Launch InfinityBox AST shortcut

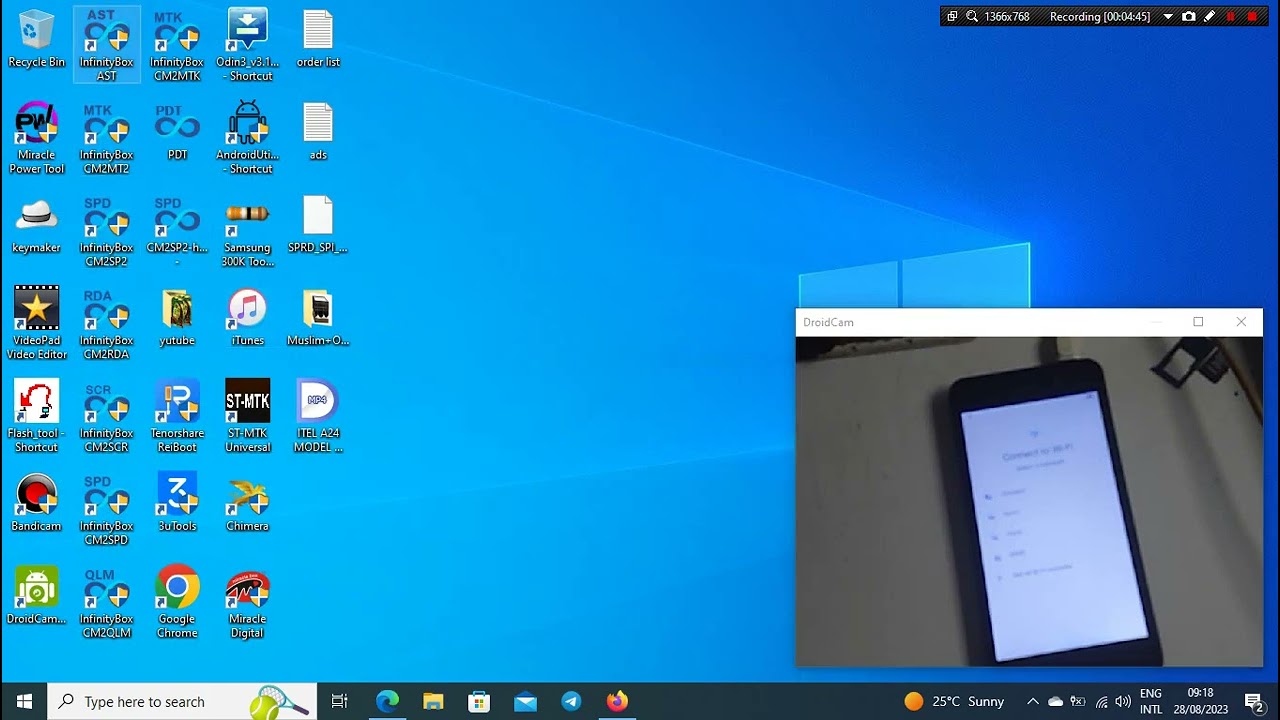(107, 45)
